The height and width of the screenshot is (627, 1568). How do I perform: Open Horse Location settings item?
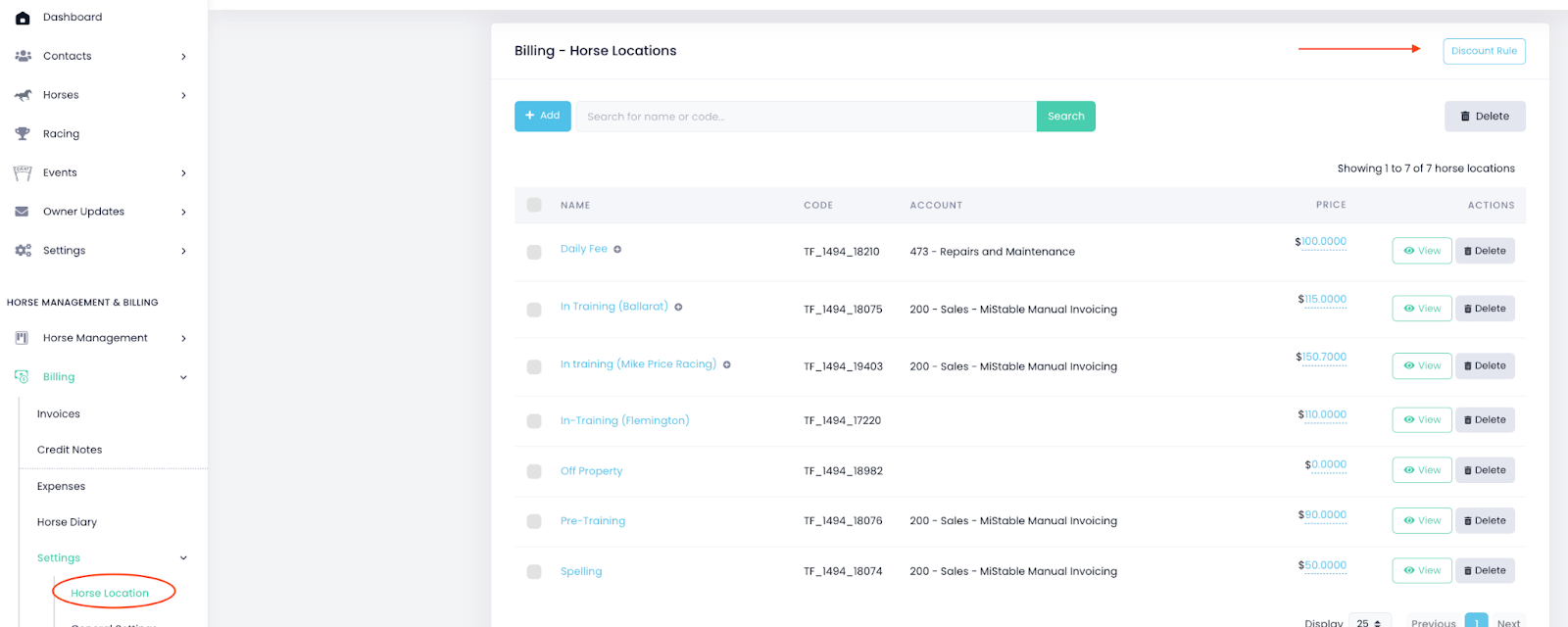[x=110, y=593]
